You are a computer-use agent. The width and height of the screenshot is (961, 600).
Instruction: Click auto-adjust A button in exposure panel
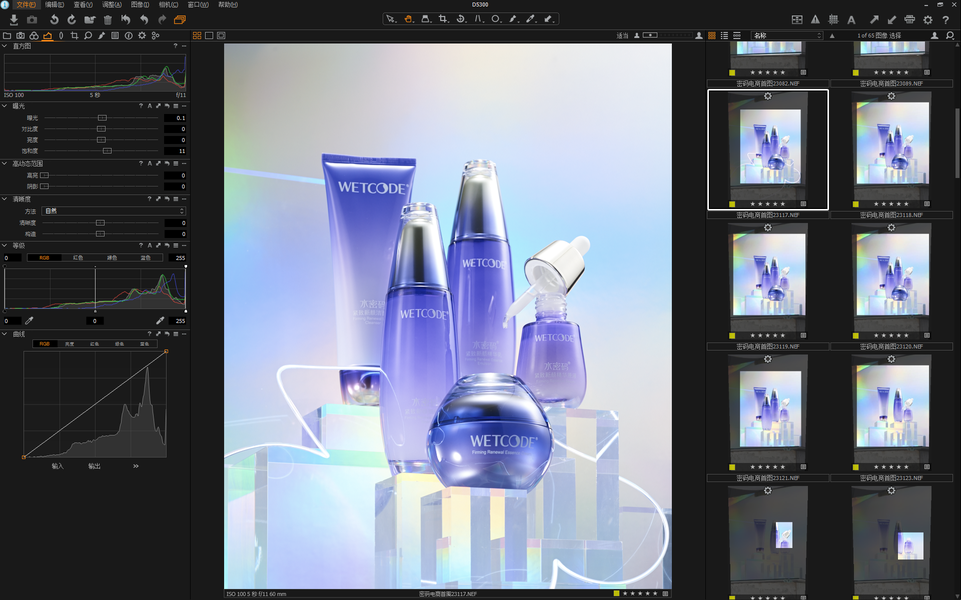coord(150,106)
